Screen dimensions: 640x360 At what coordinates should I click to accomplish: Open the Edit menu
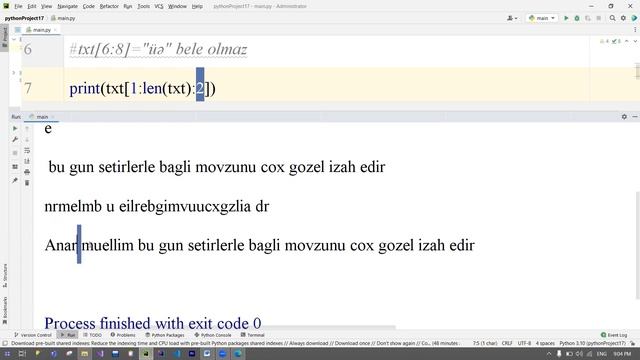tap(32, 6)
